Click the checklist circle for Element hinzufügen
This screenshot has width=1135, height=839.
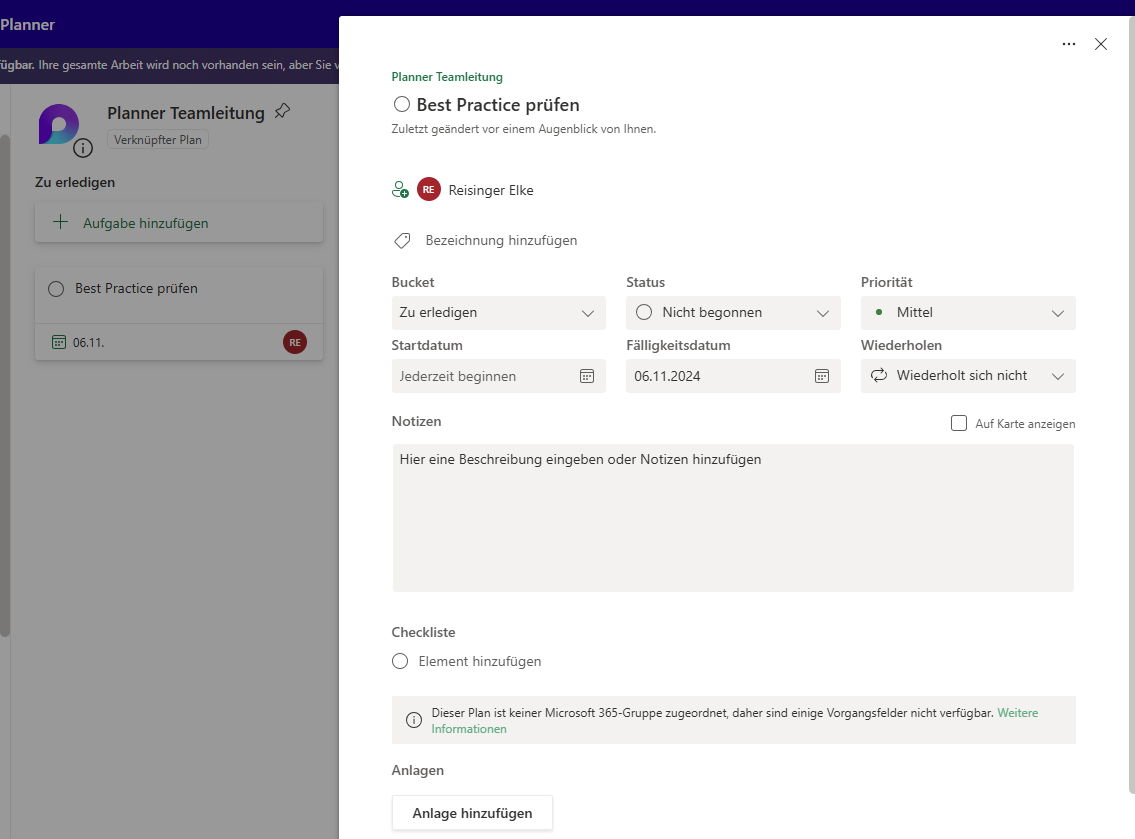(400, 661)
